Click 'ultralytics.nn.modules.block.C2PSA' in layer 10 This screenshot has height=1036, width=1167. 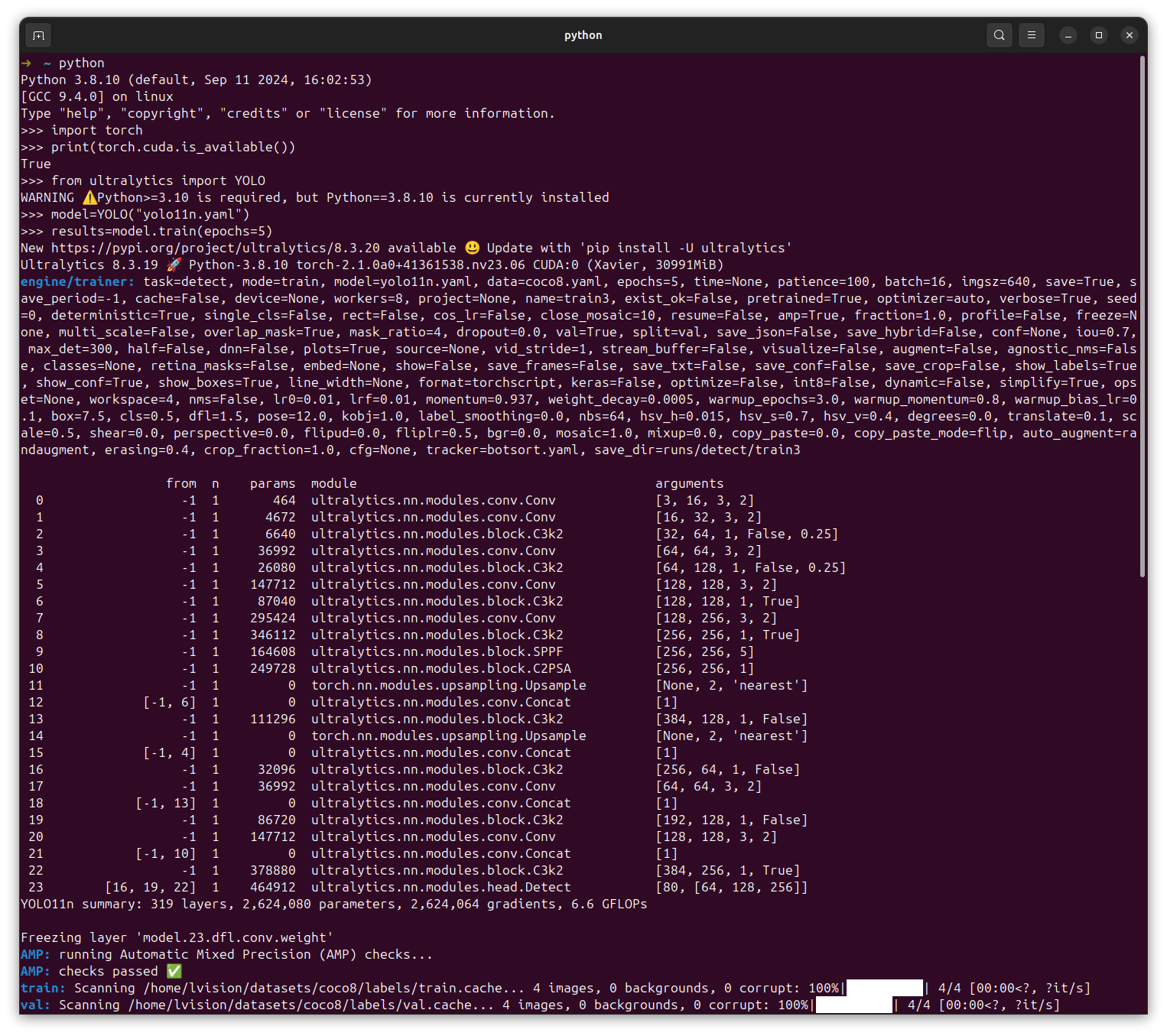(x=441, y=668)
